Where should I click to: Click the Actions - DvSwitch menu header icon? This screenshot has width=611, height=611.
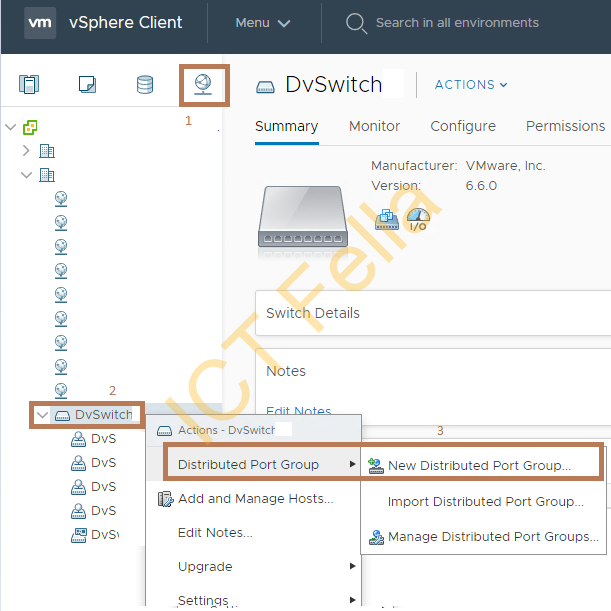click(164, 431)
